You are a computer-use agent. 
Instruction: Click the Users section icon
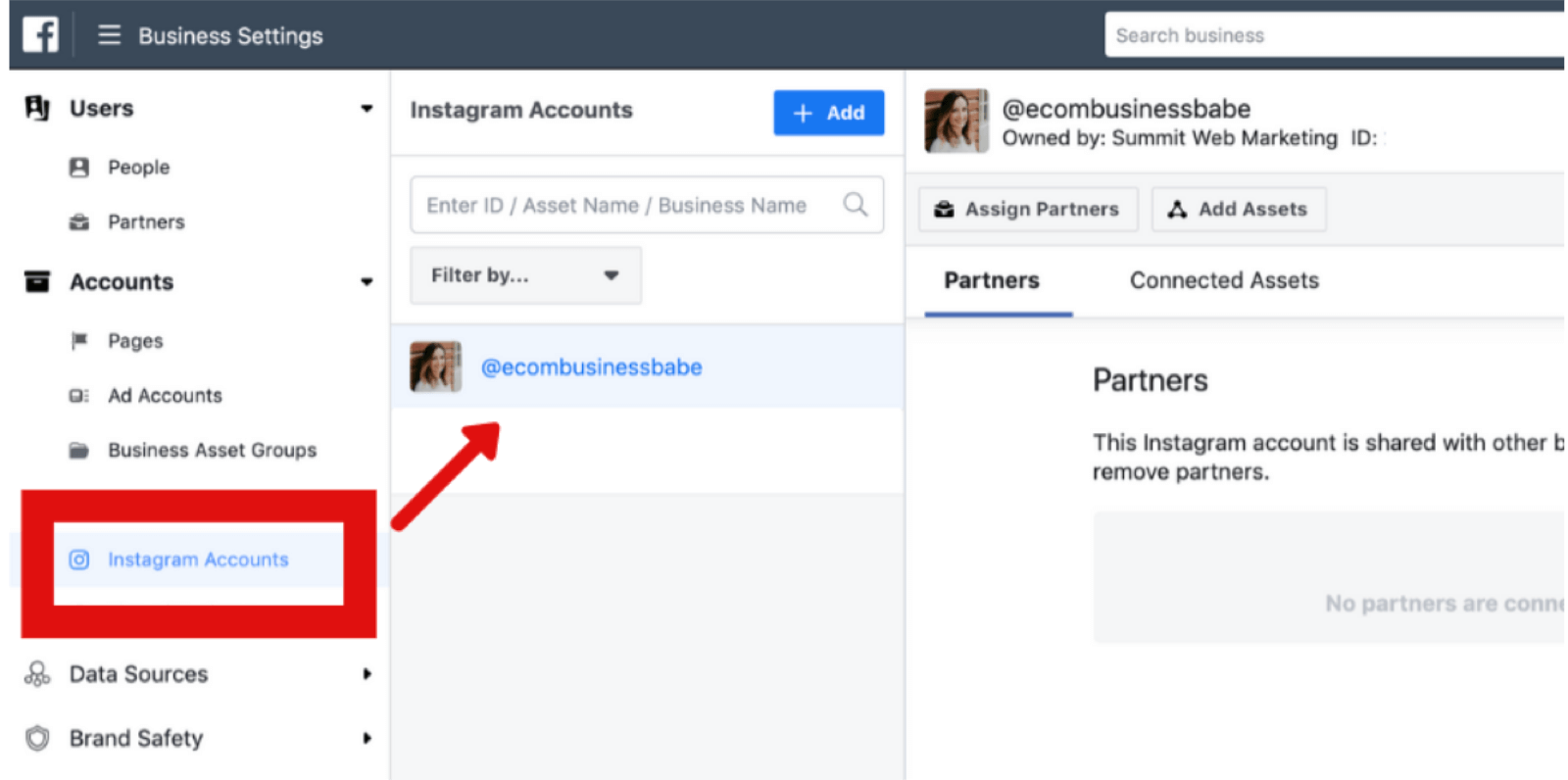click(37, 108)
